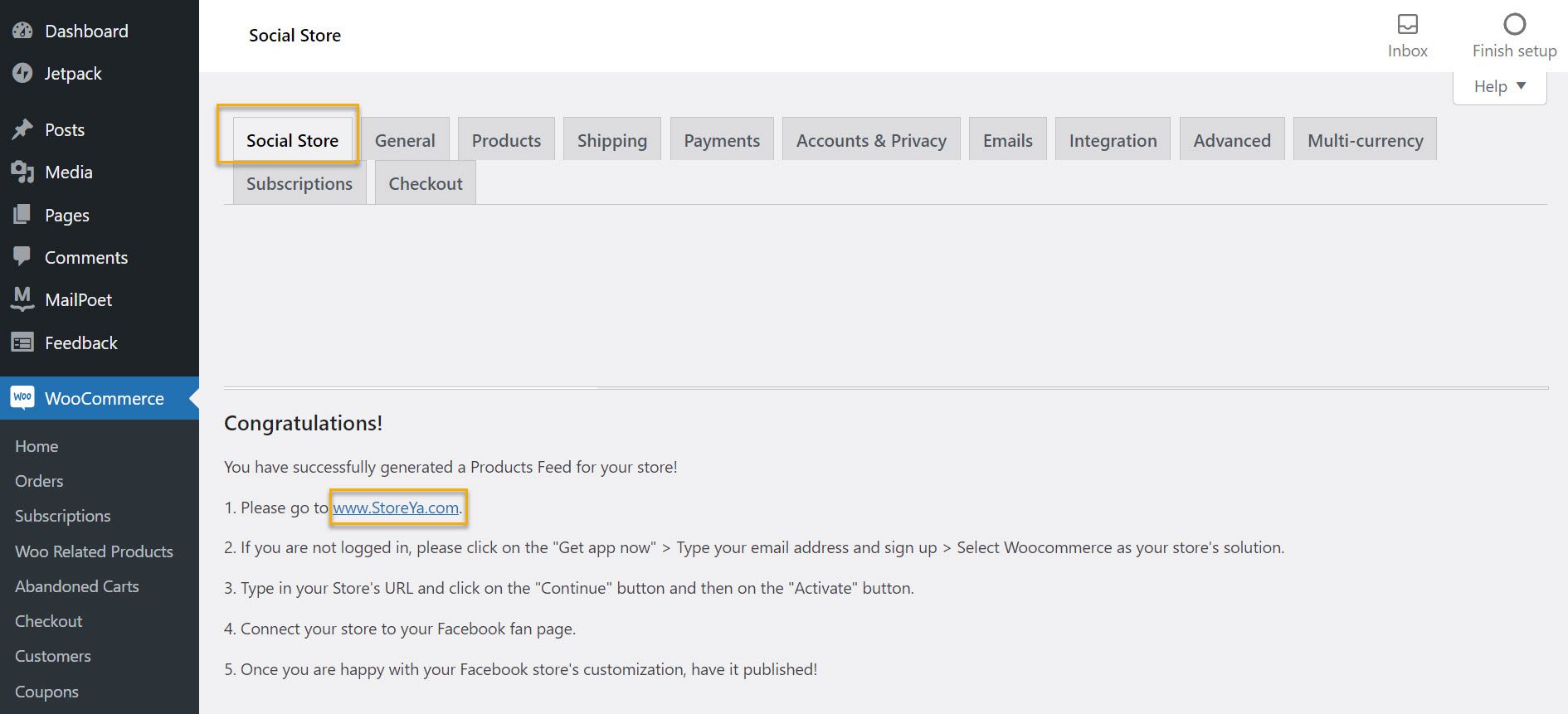
Task: Open the Orders submenu link
Action: (x=39, y=481)
